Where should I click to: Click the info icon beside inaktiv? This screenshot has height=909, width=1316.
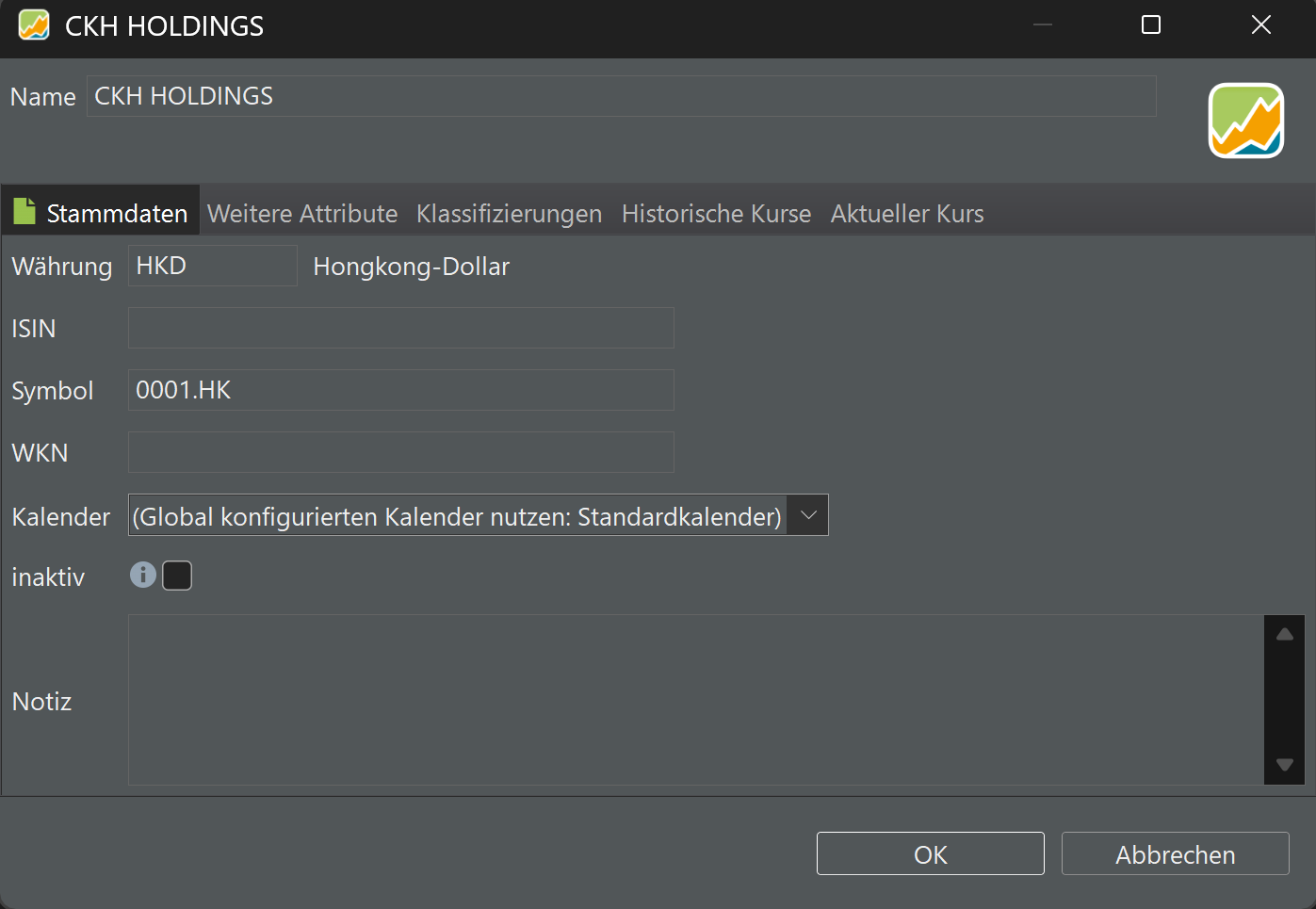(142, 575)
